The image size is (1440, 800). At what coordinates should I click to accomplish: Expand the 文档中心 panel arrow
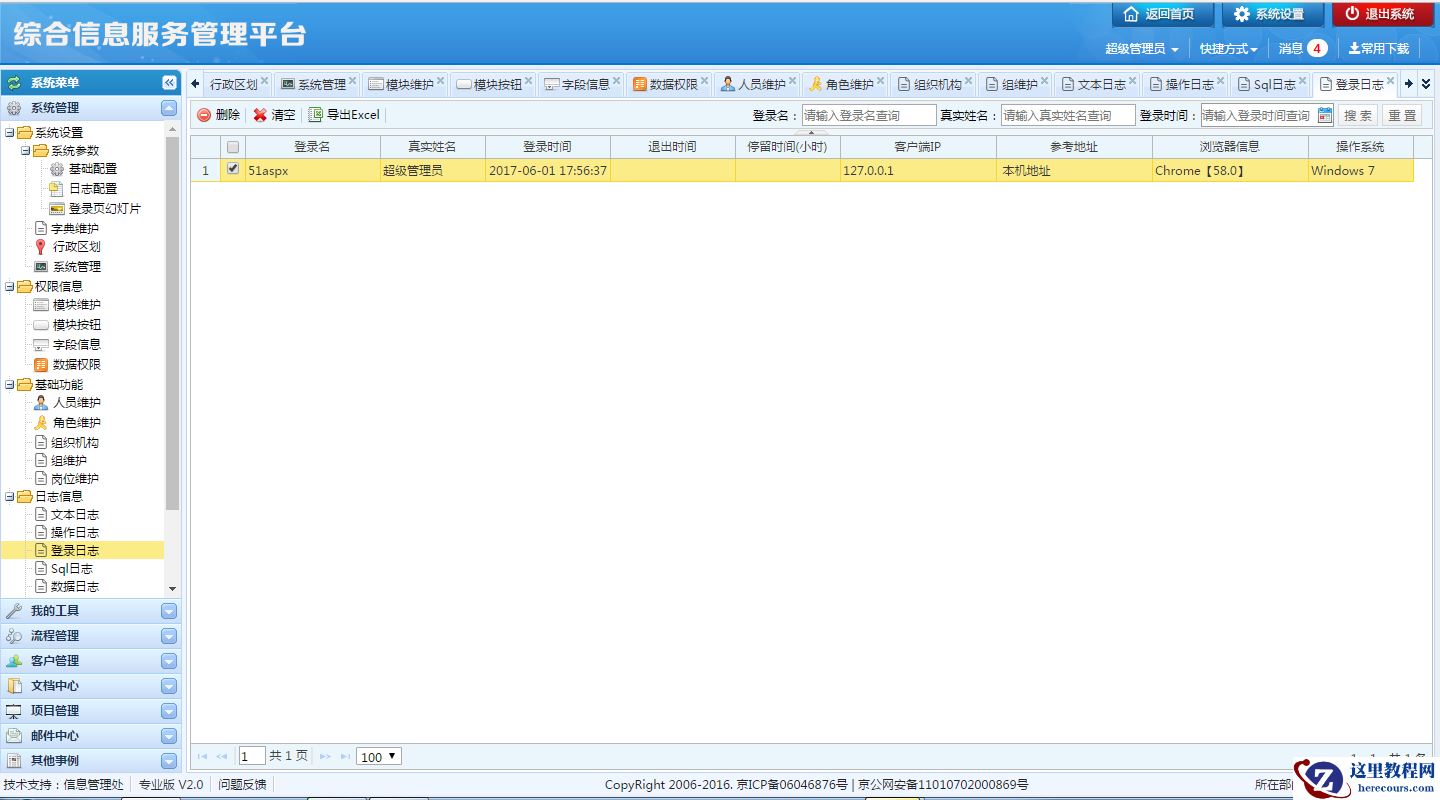click(x=169, y=686)
